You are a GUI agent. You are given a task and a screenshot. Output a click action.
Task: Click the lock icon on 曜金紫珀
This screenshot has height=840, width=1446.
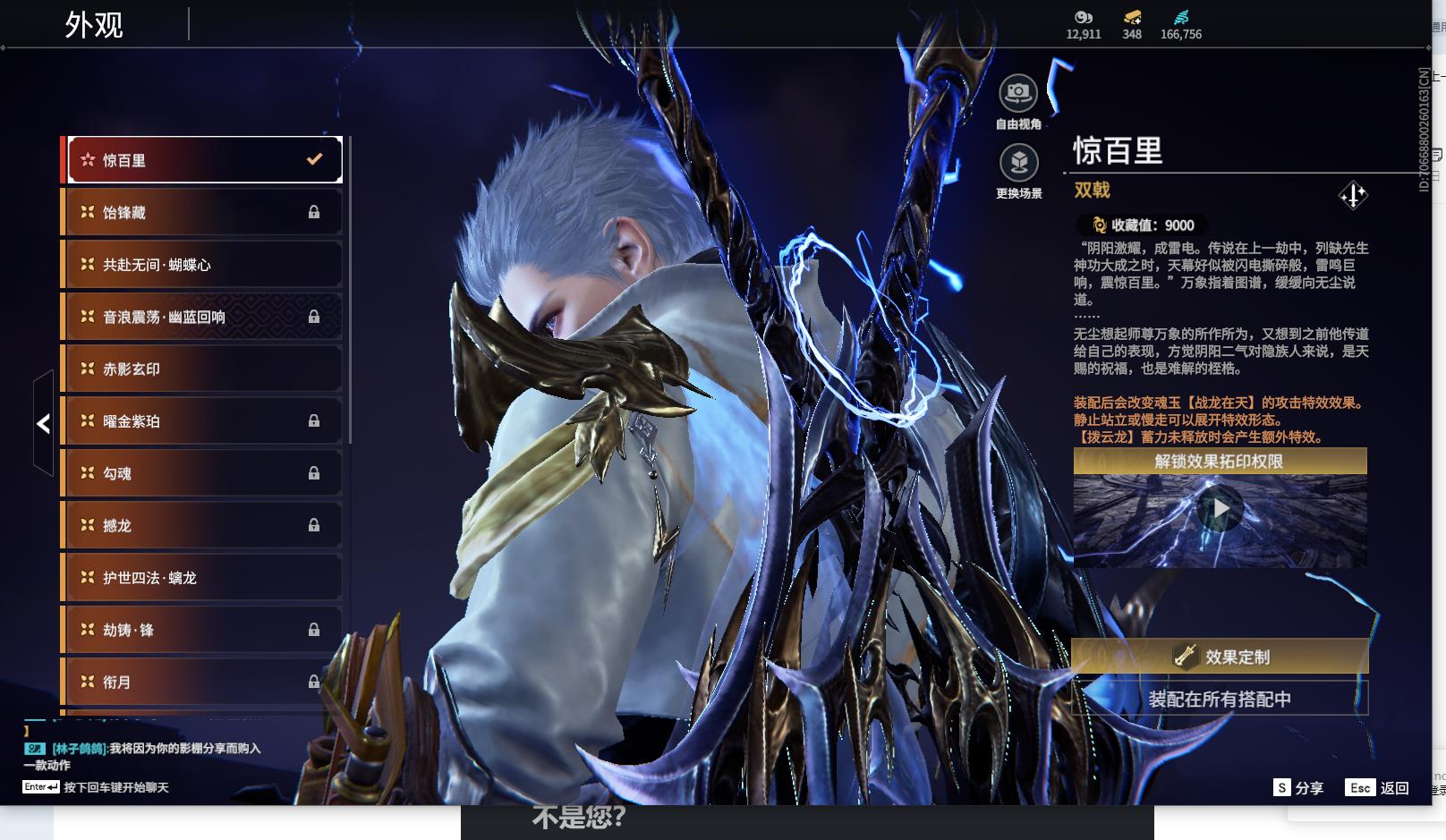(314, 420)
